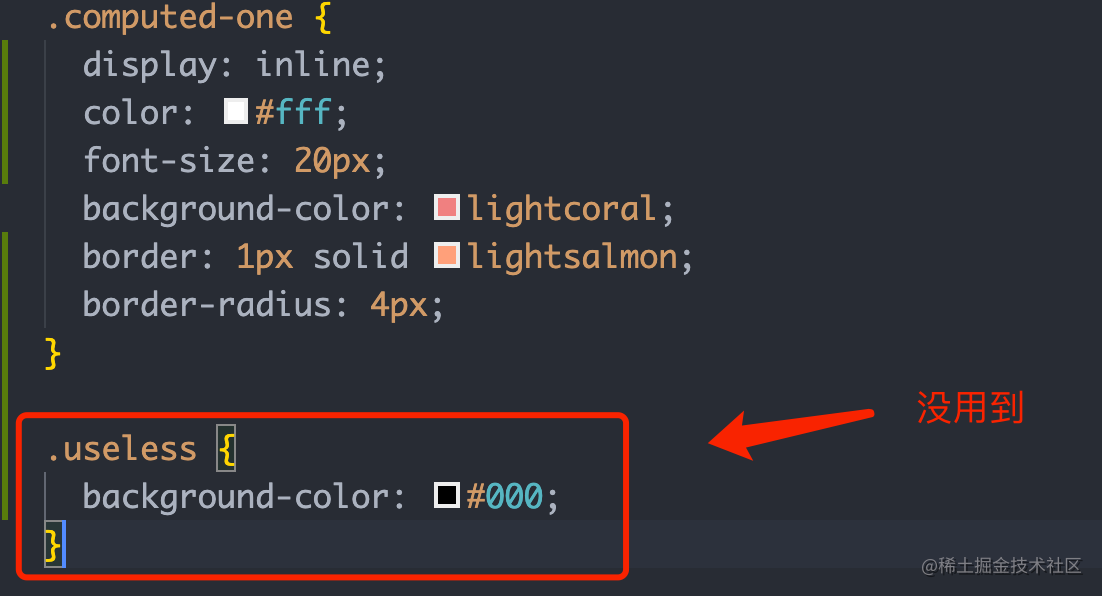
Task: Click the white #fff color swatch
Action: (235, 111)
